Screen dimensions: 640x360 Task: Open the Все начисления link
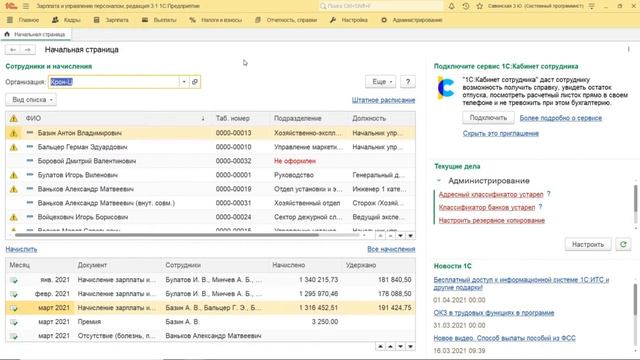click(x=391, y=249)
